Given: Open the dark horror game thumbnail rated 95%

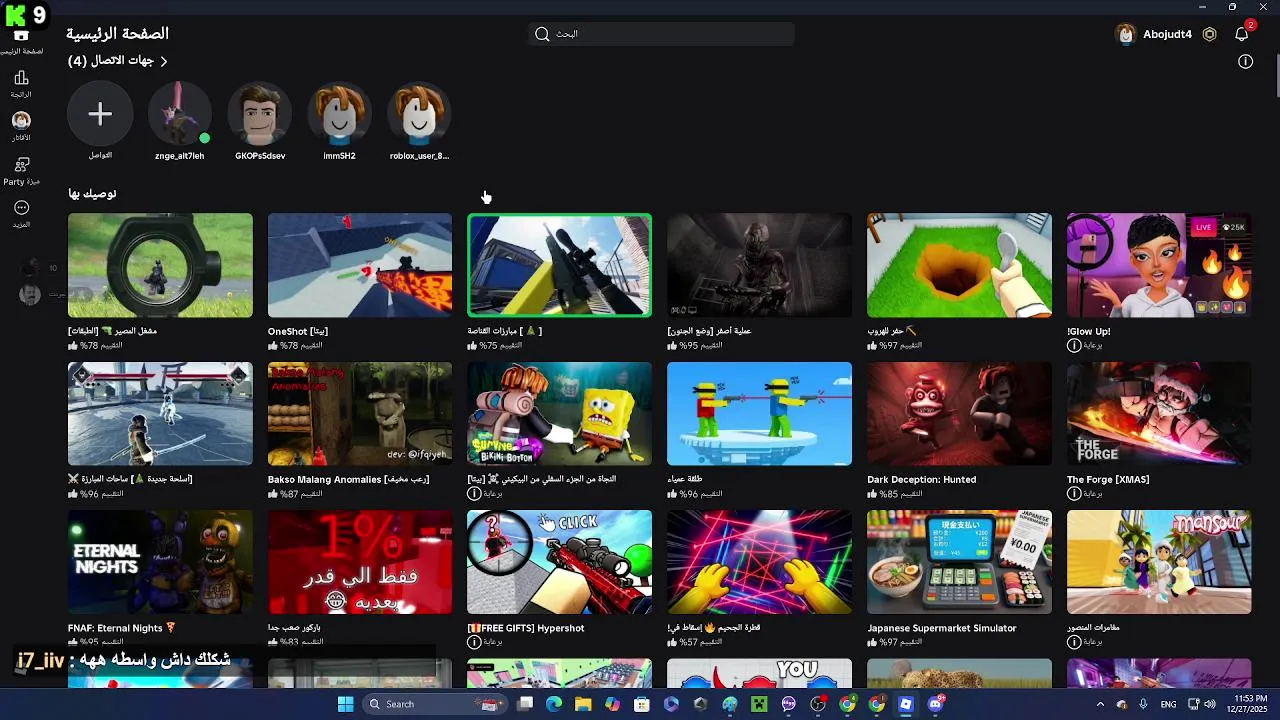Looking at the screenshot, I should click(x=760, y=265).
